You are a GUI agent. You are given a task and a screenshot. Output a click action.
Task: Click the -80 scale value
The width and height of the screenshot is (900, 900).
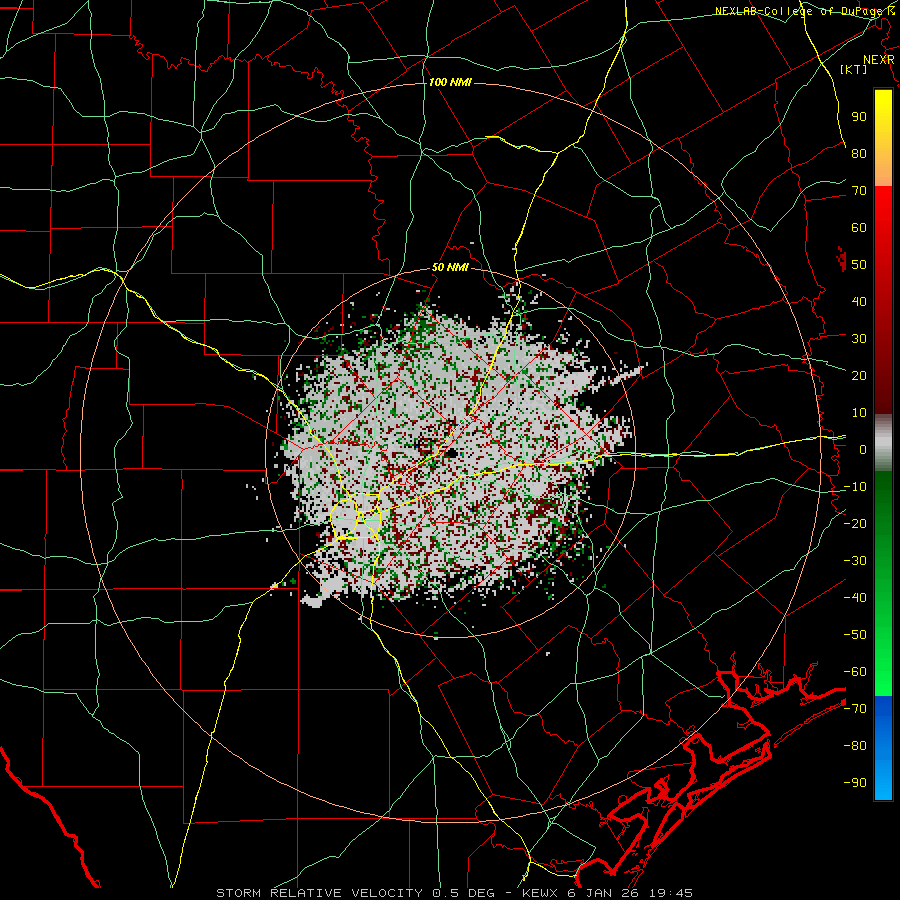pos(855,746)
